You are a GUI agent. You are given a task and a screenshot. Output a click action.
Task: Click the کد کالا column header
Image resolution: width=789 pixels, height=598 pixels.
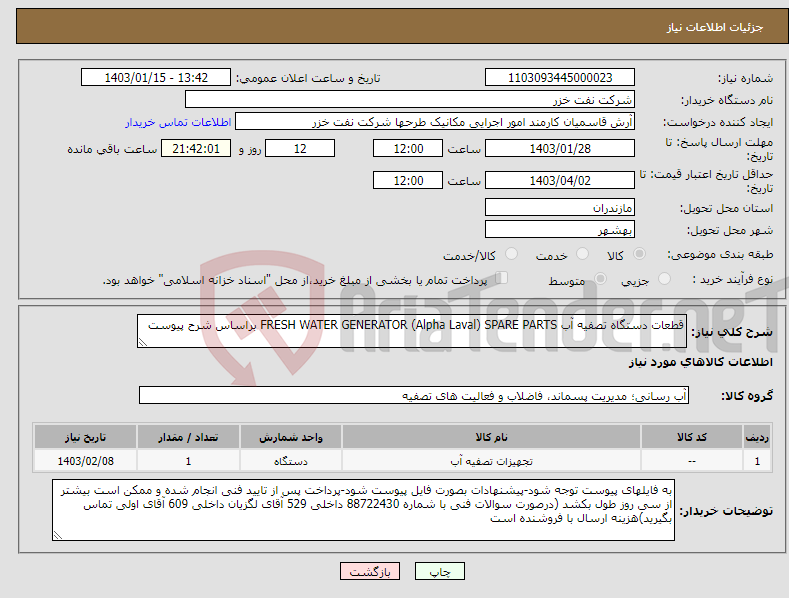(692, 437)
